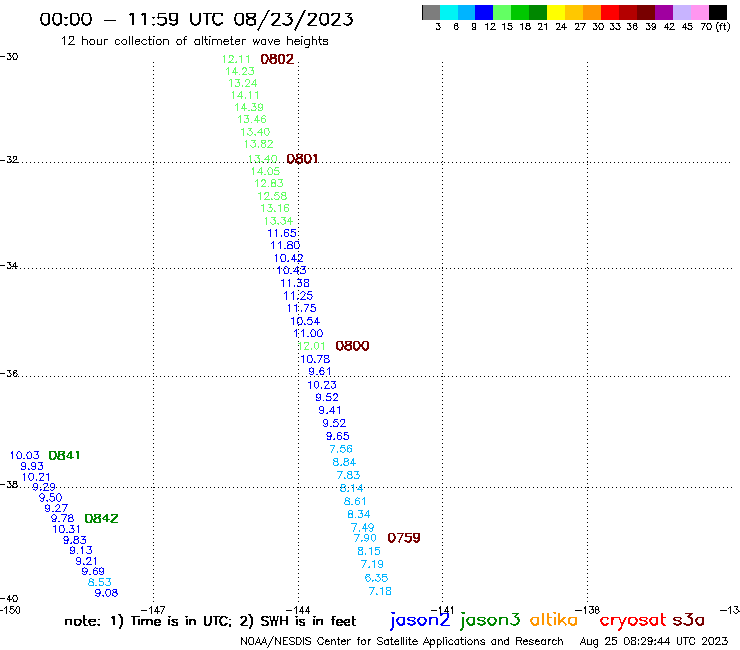Select wave height value 14.23
740x650 pixels.
point(240,71)
